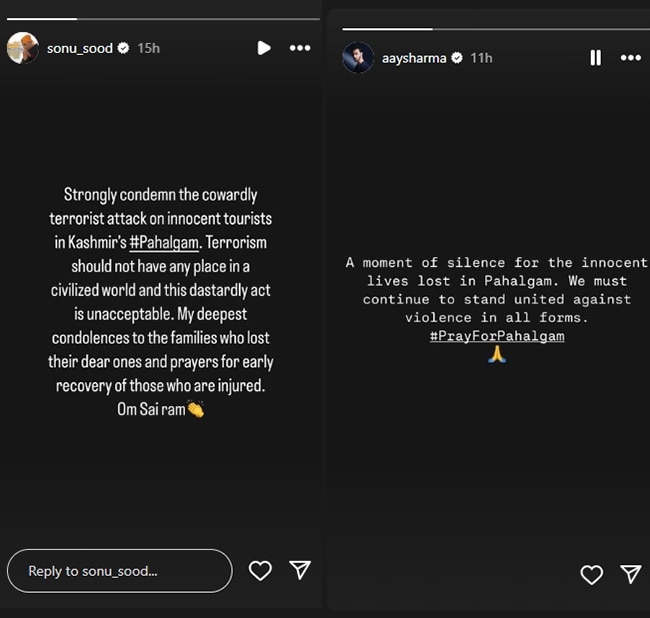Open more options on sonu_sood story

[299, 48]
